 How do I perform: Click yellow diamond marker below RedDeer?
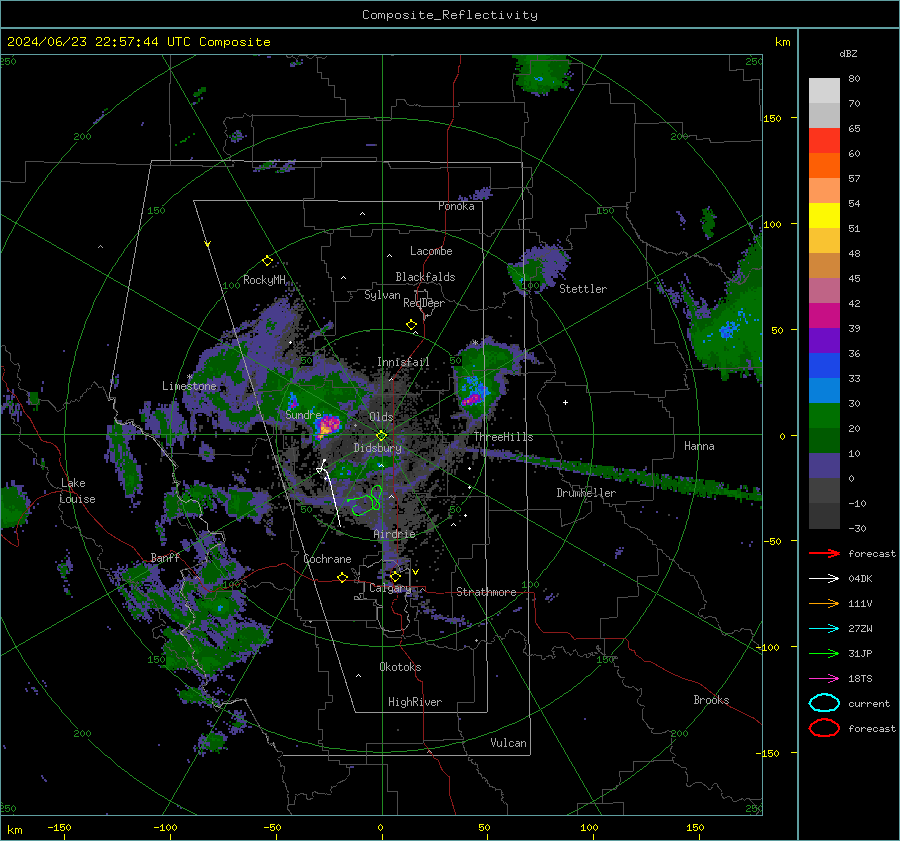coord(411,324)
